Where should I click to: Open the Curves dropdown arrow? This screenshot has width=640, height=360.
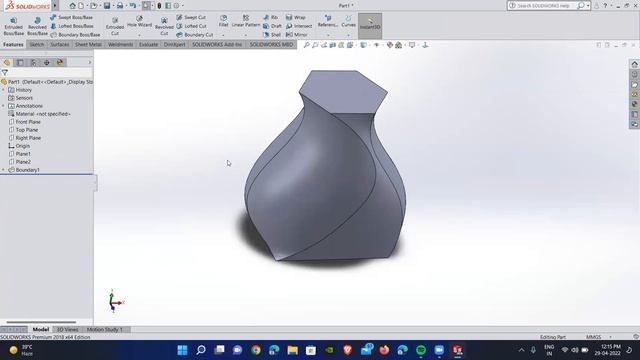click(x=348, y=35)
